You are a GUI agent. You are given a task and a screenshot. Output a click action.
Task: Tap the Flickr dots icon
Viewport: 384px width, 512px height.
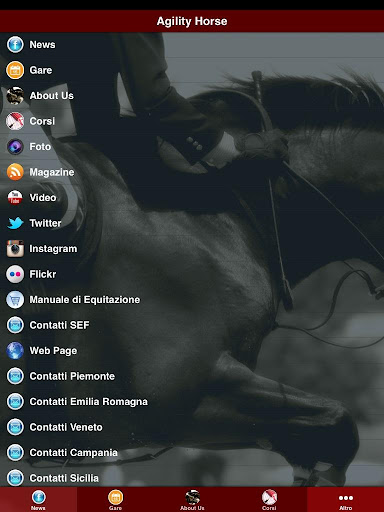point(15,274)
